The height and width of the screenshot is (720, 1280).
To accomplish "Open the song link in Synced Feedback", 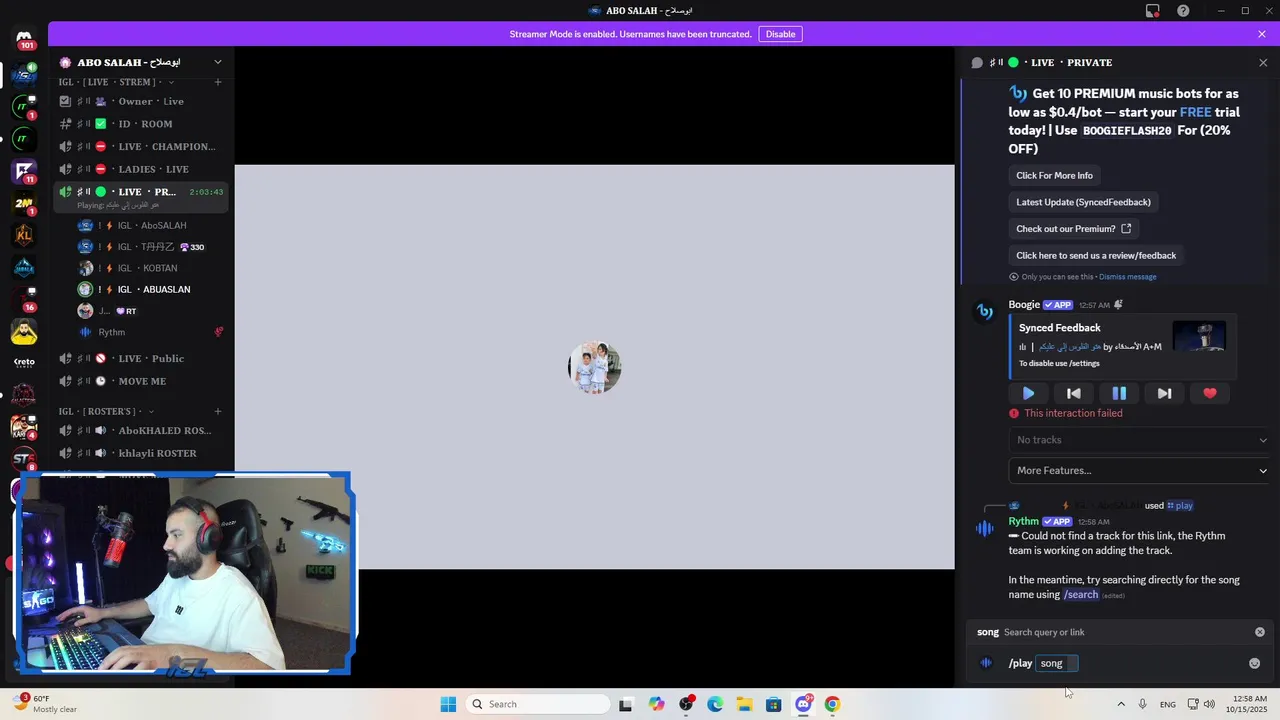I will tap(1070, 347).
